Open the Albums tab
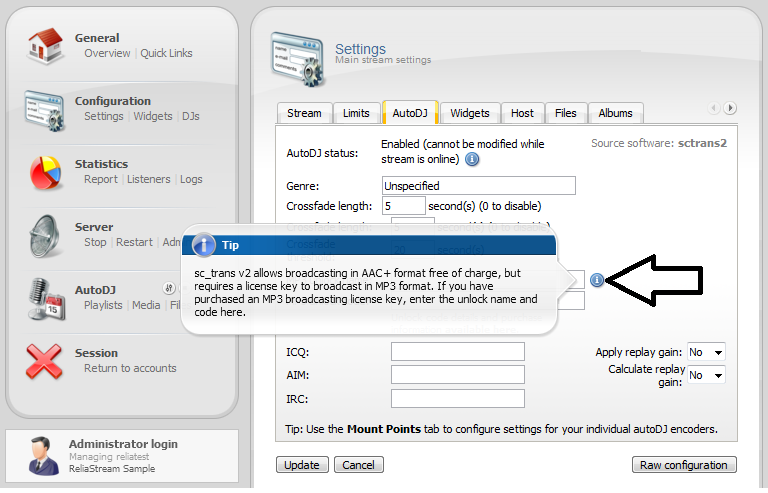This screenshot has height=493, width=768. tap(615, 113)
